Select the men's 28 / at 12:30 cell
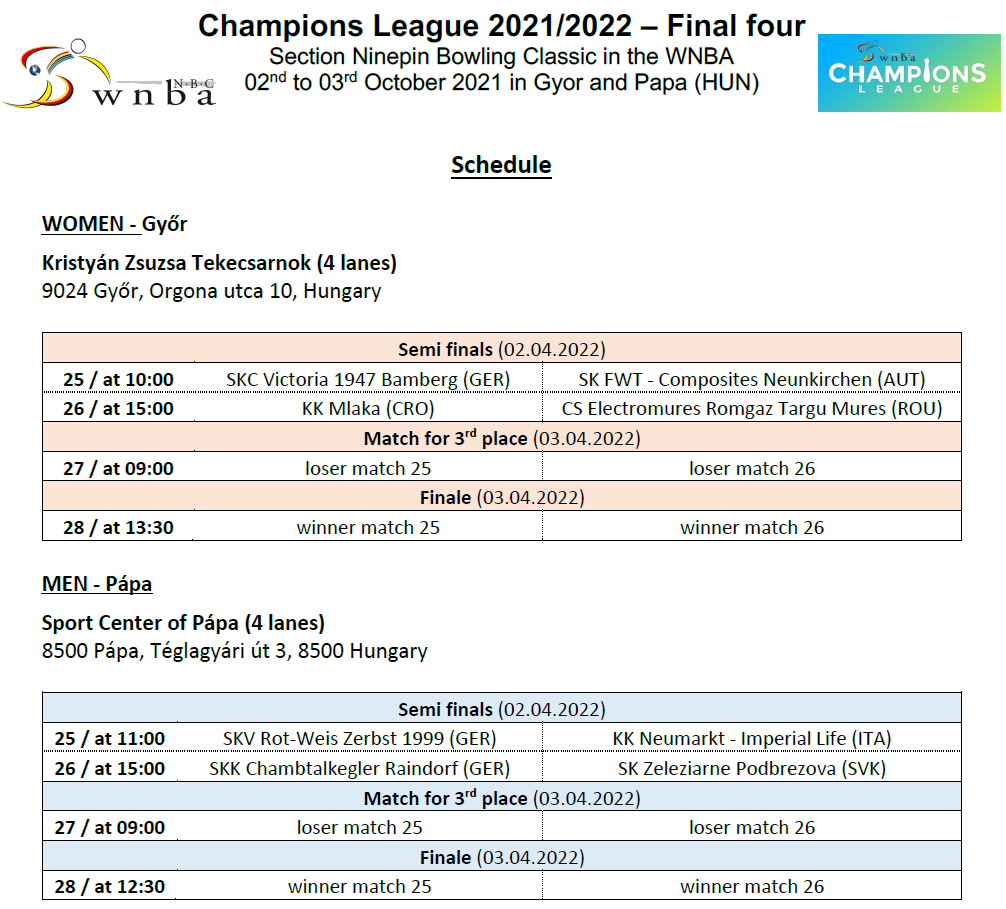Image resolution: width=1006 pixels, height=909 pixels. coord(110,886)
